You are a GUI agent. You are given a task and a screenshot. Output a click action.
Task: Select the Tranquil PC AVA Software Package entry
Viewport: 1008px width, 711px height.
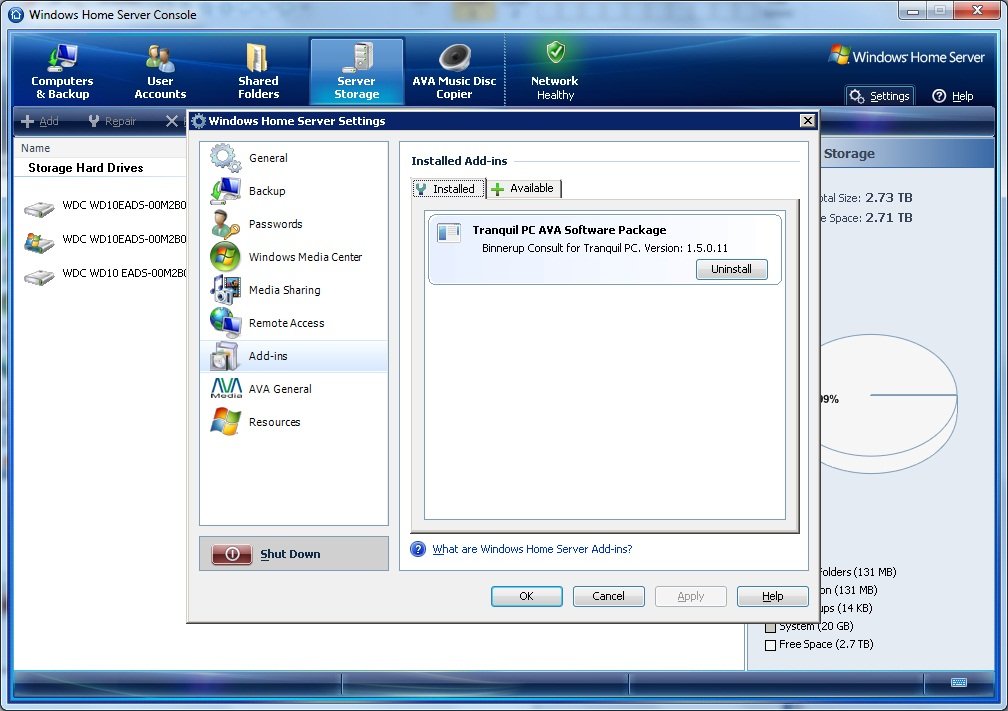point(605,249)
